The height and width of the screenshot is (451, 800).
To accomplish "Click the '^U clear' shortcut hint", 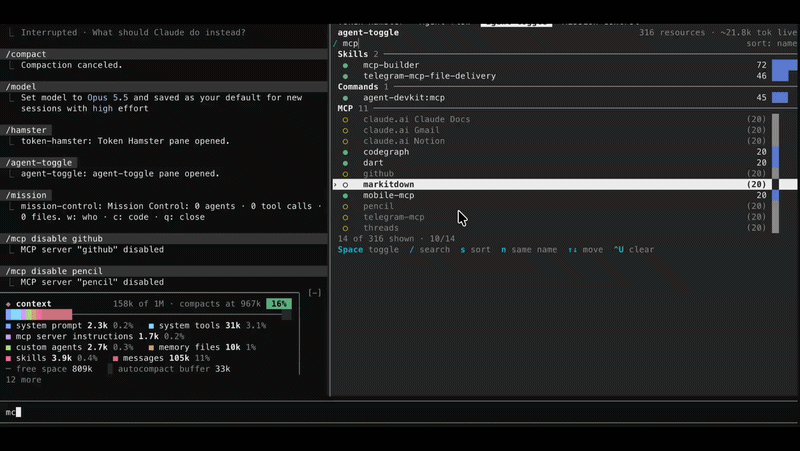I will pyautogui.click(x=634, y=249).
